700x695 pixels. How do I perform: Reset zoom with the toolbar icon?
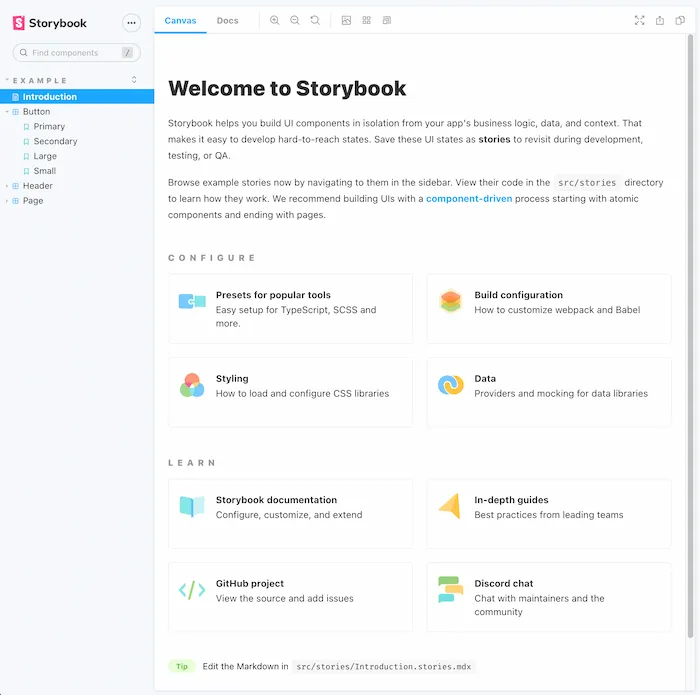315,21
